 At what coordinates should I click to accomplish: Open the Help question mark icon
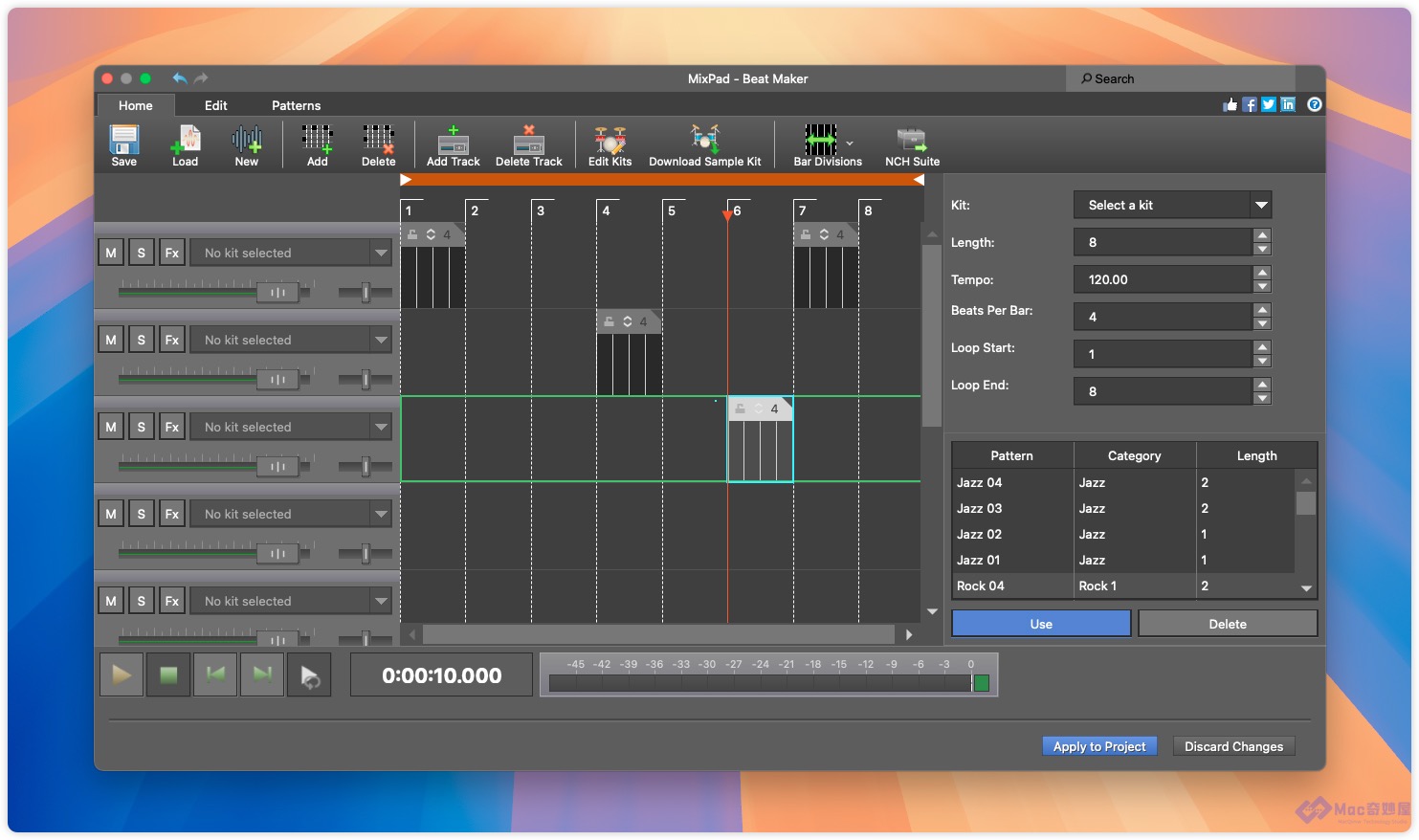(x=1315, y=105)
